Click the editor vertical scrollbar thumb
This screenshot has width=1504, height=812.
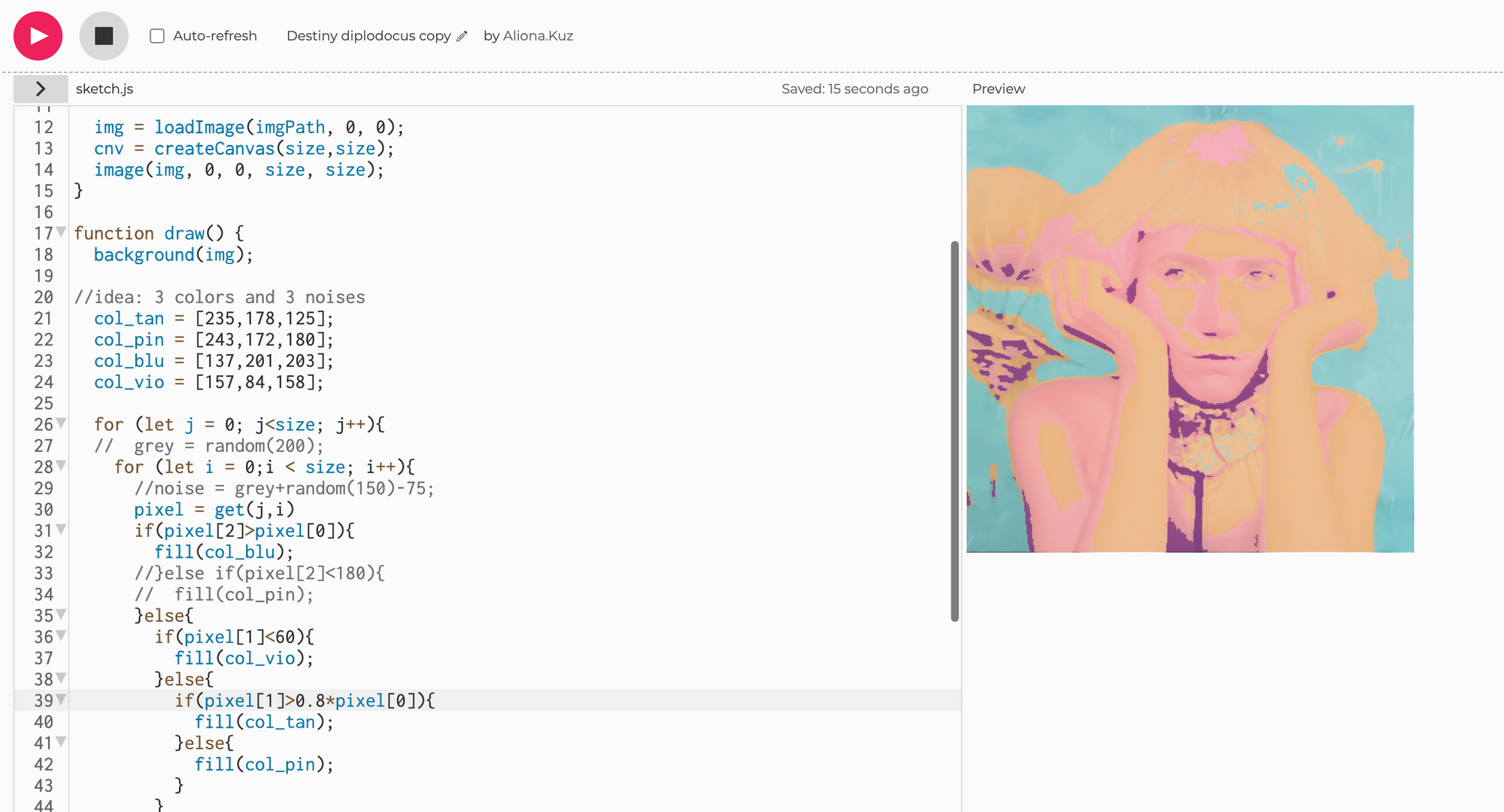coord(955,431)
